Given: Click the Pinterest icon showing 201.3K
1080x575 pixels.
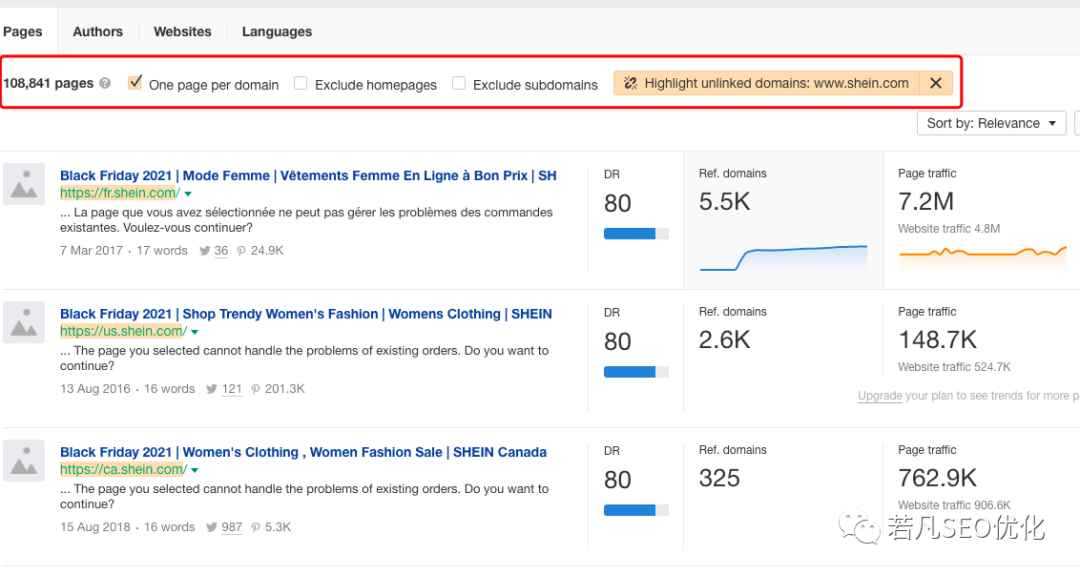Looking at the screenshot, I should coord(256,389).
